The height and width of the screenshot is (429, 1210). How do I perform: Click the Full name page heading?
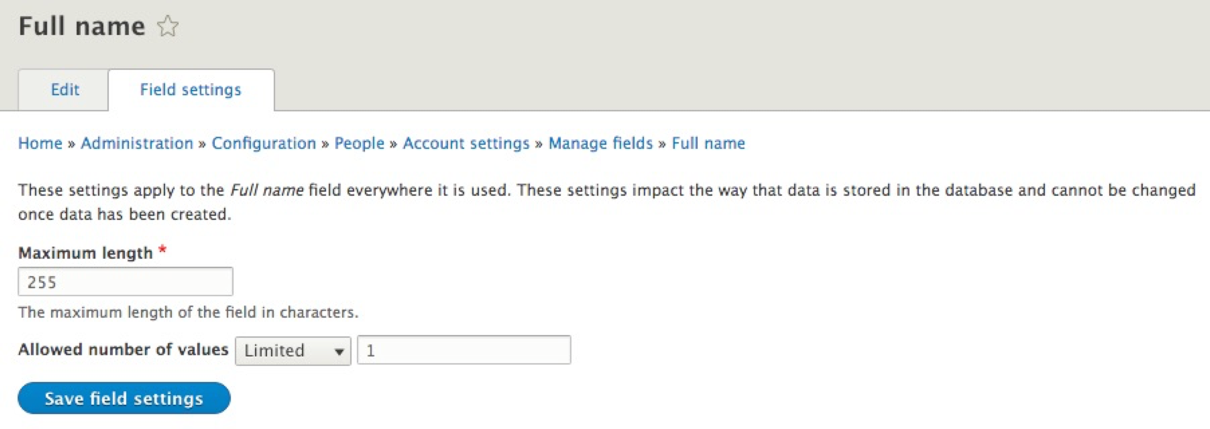(x=82, y=27)
